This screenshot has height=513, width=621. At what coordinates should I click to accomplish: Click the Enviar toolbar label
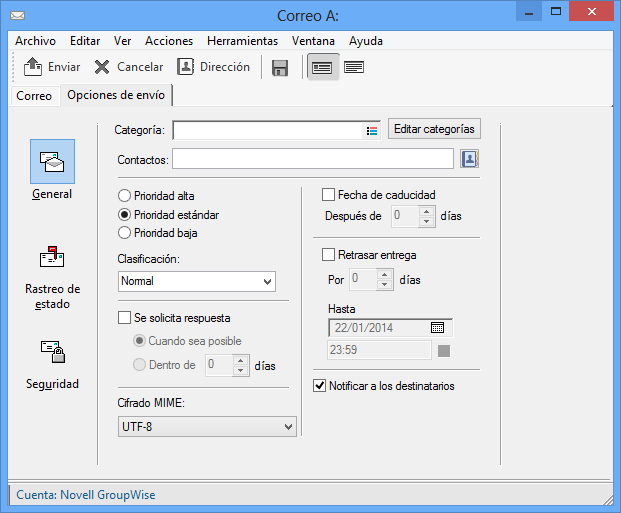[x=64, y=67]
